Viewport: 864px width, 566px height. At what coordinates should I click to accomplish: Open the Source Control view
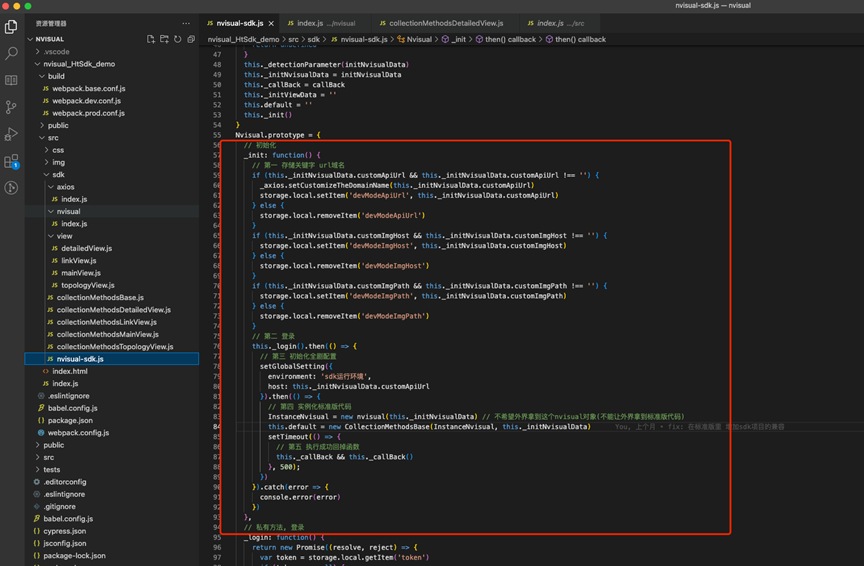(x=11, y=106)
